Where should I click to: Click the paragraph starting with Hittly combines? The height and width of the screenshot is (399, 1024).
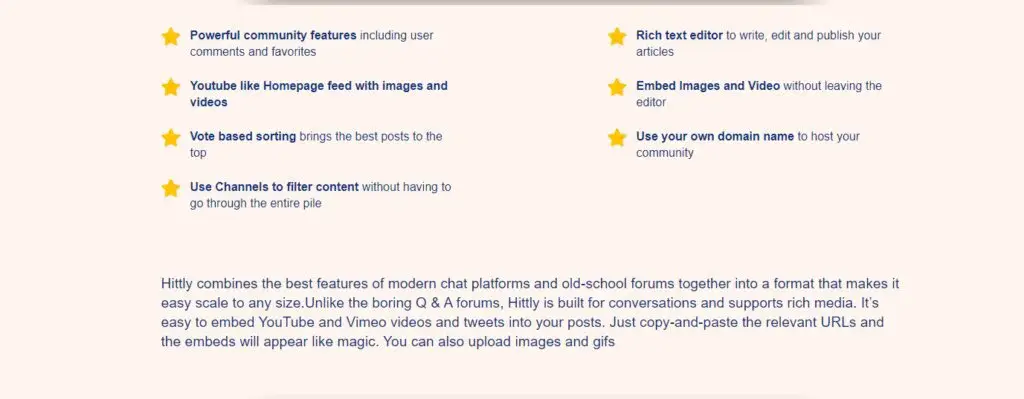[x=530, y=312]
